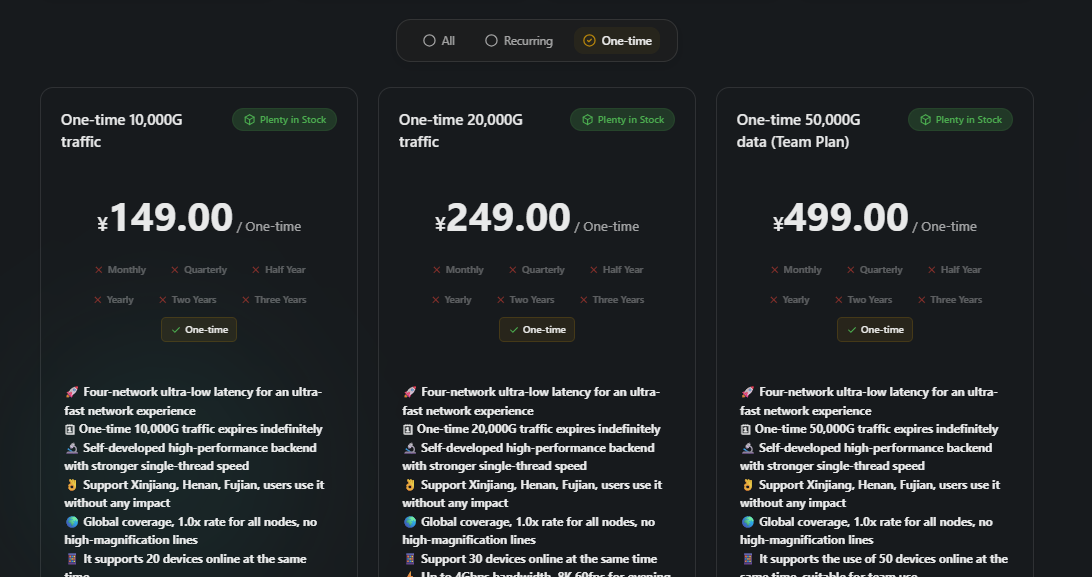Click the medal icon beside the Xinjiang support line
Image resolution: width=1092 pixels, height=577 pixels.
pyautogui.click(x=71, y=484)
